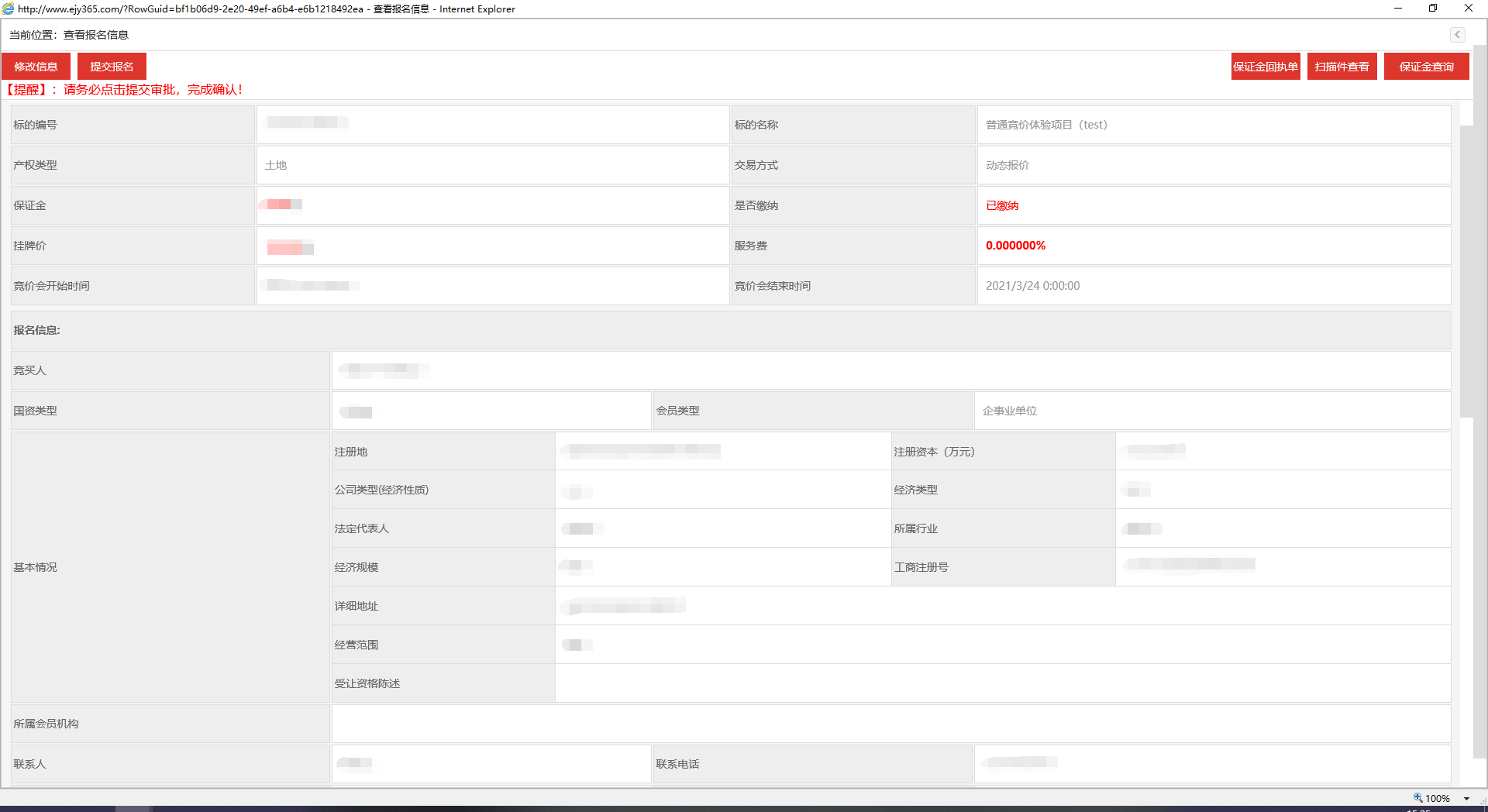Click the 竞买人 label
Screen dimensions: 1488x812
tap(29, 370)
